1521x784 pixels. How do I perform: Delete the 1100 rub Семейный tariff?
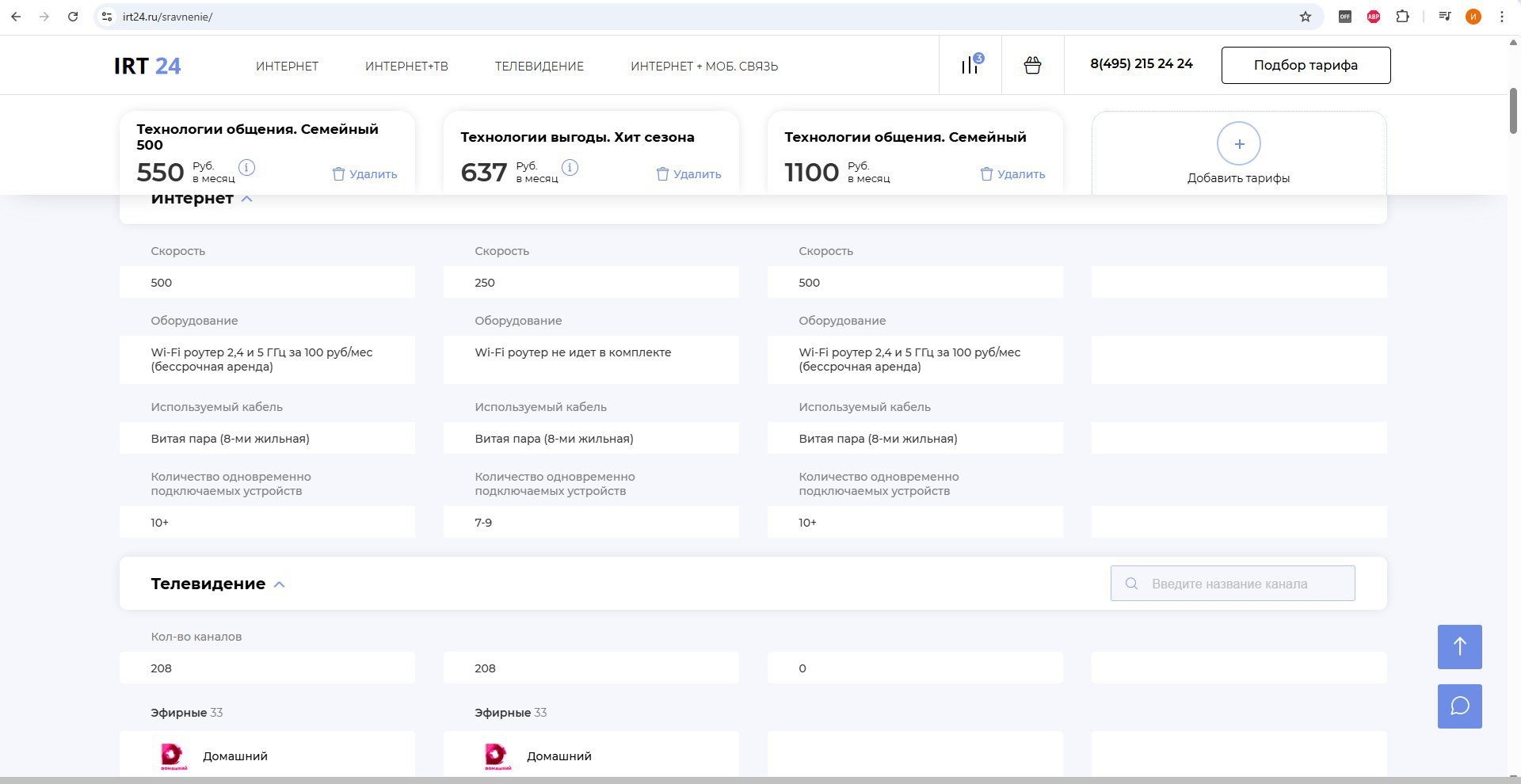tap(1012, 174)
